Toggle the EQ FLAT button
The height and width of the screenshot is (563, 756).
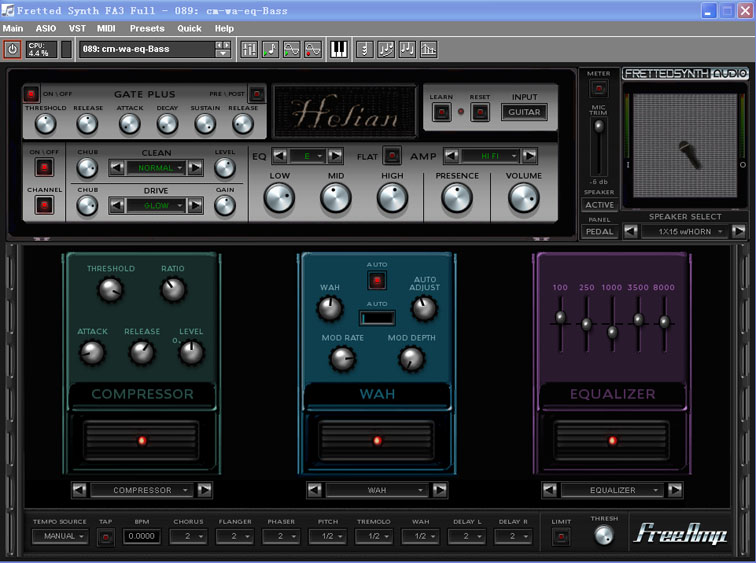pos(392,156)
